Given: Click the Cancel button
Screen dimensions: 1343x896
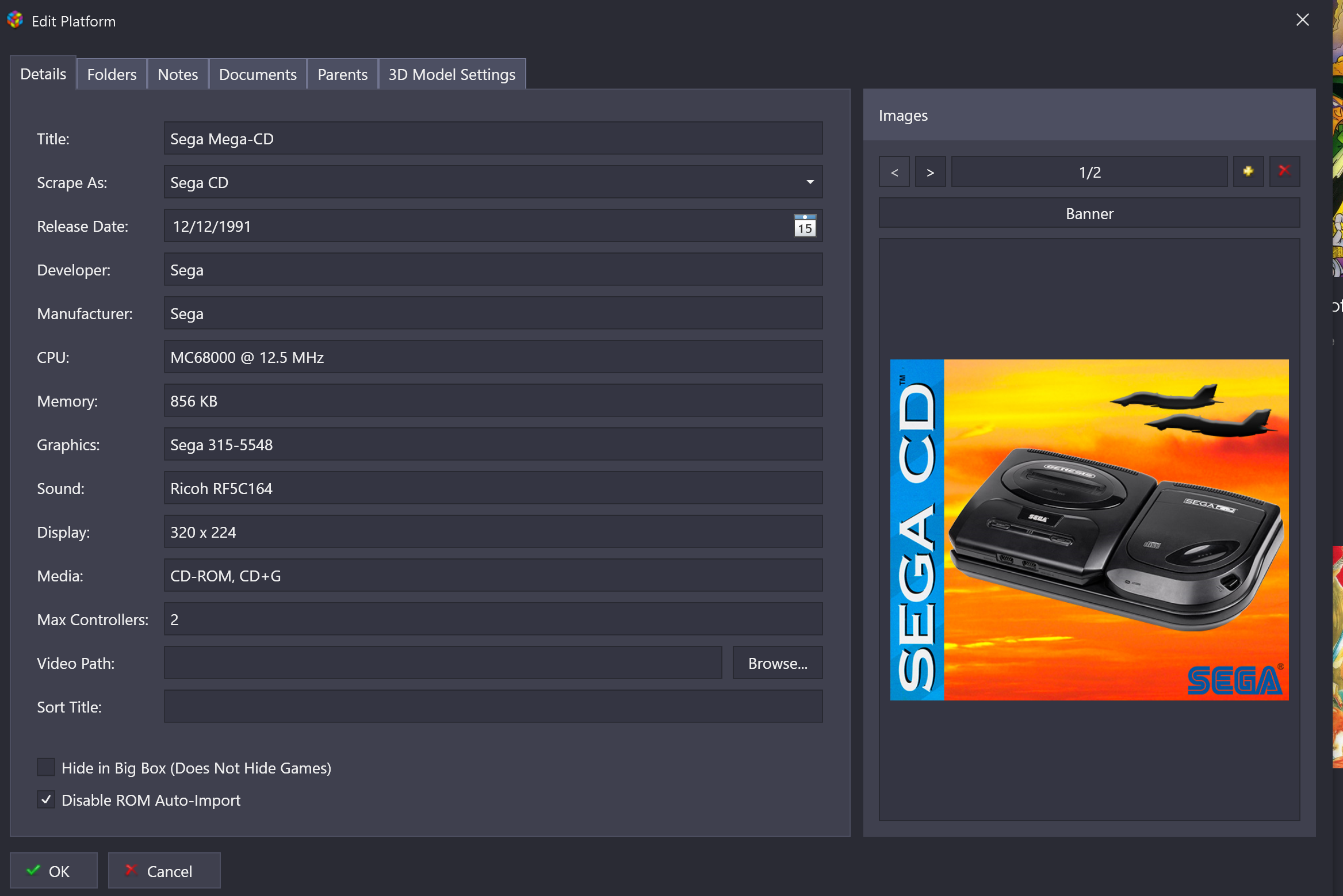Looking at the screenshot, I should click(164, 871).
